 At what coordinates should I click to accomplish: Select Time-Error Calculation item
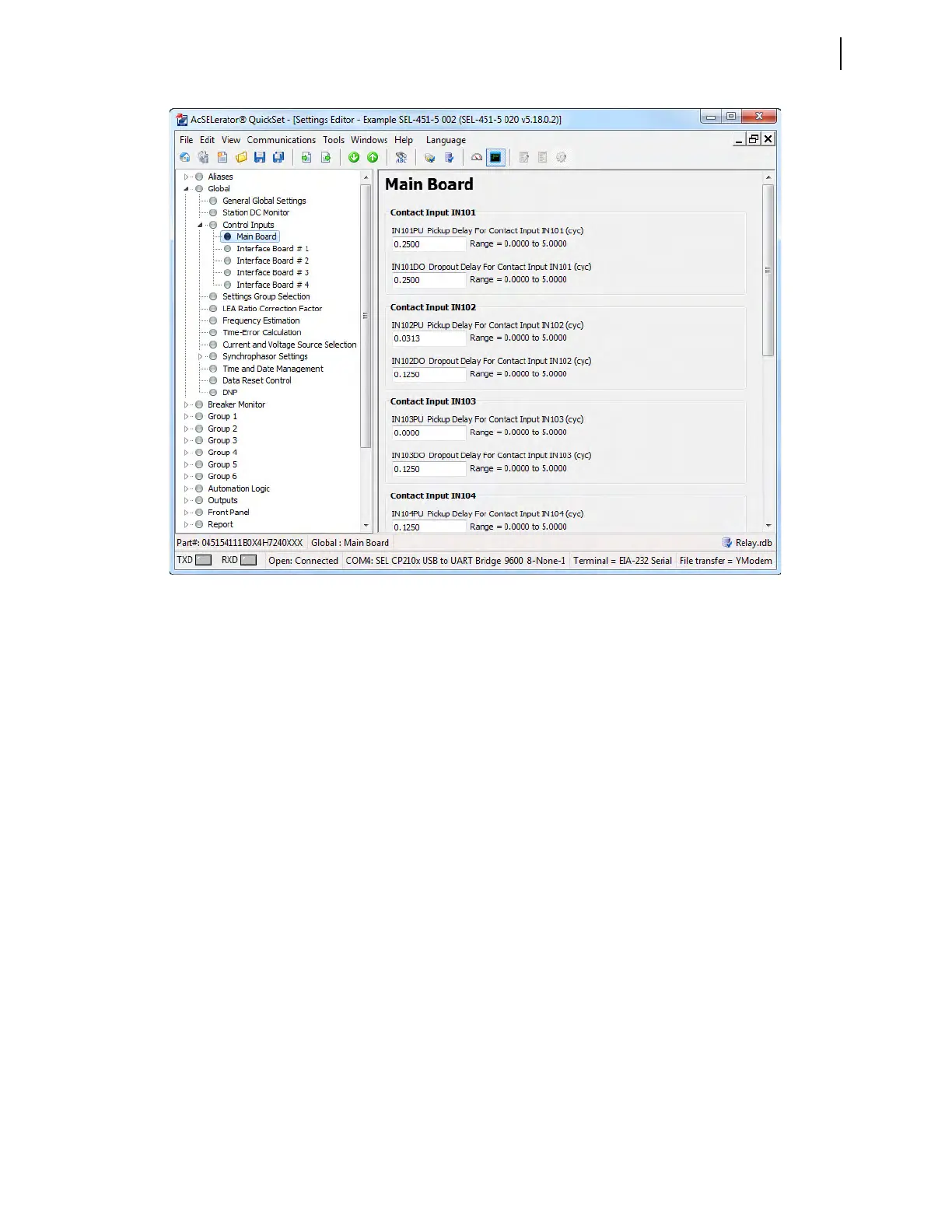262,333
